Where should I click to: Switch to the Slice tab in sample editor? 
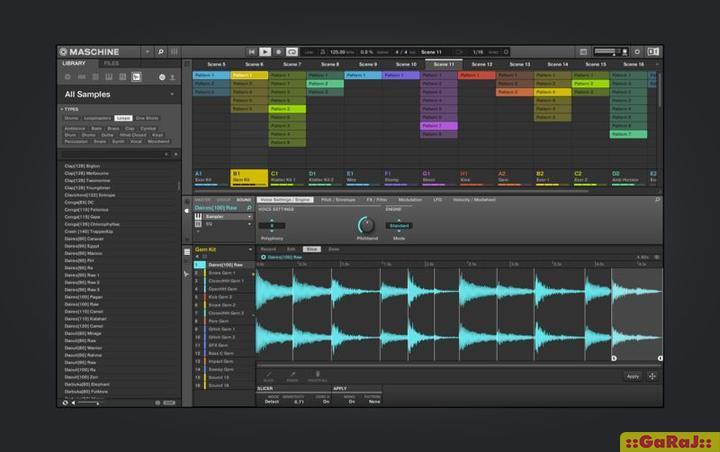[x=311, y=249]
